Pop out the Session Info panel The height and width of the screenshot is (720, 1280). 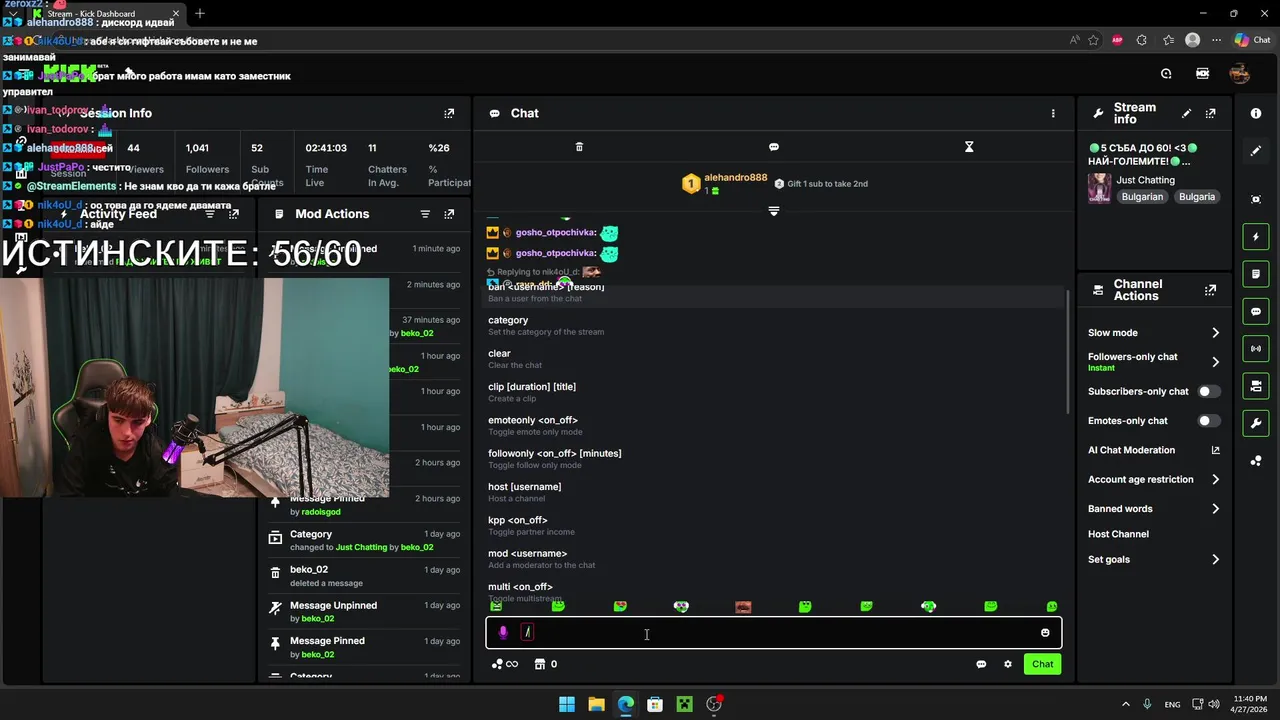[x=449, y=114]
